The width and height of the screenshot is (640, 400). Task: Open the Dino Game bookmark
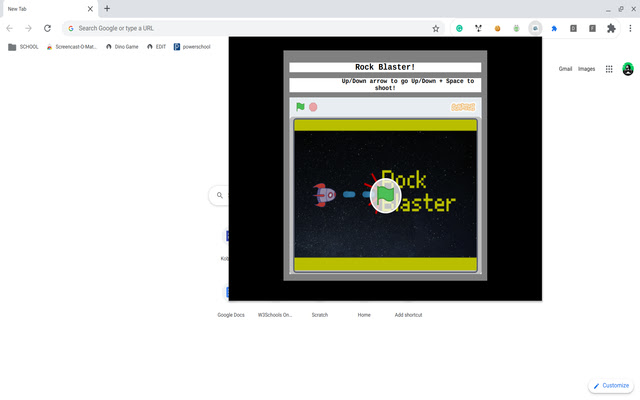(122, 47)
